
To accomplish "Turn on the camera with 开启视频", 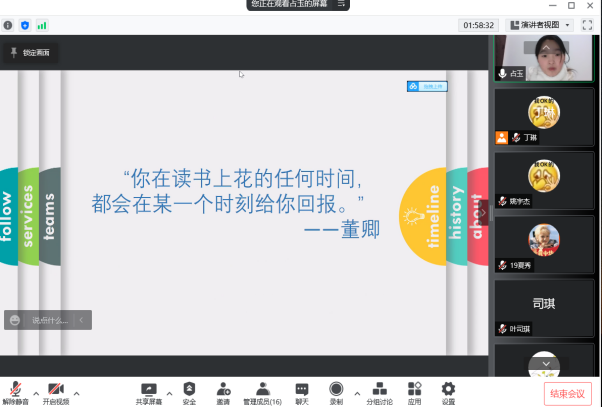I will 56,388.
